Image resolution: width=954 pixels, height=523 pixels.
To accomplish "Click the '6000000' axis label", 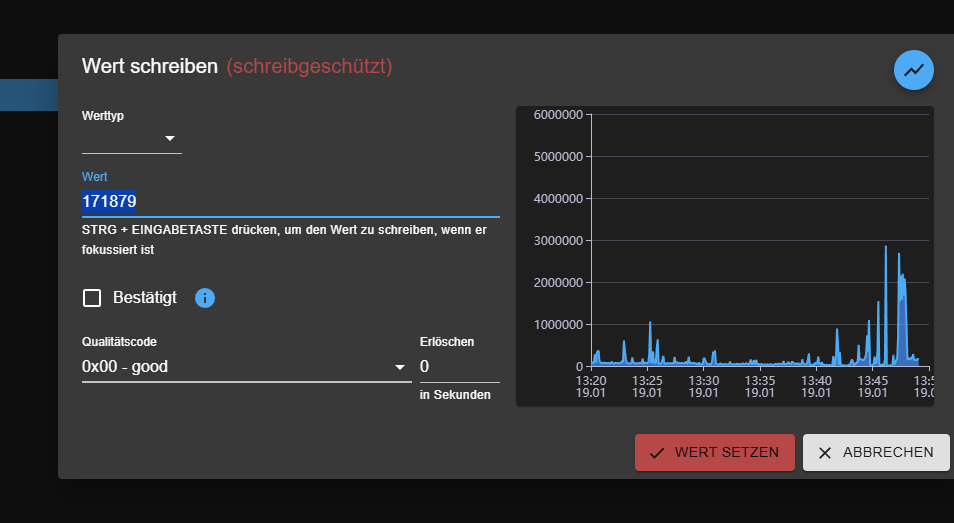I will 558,115.
